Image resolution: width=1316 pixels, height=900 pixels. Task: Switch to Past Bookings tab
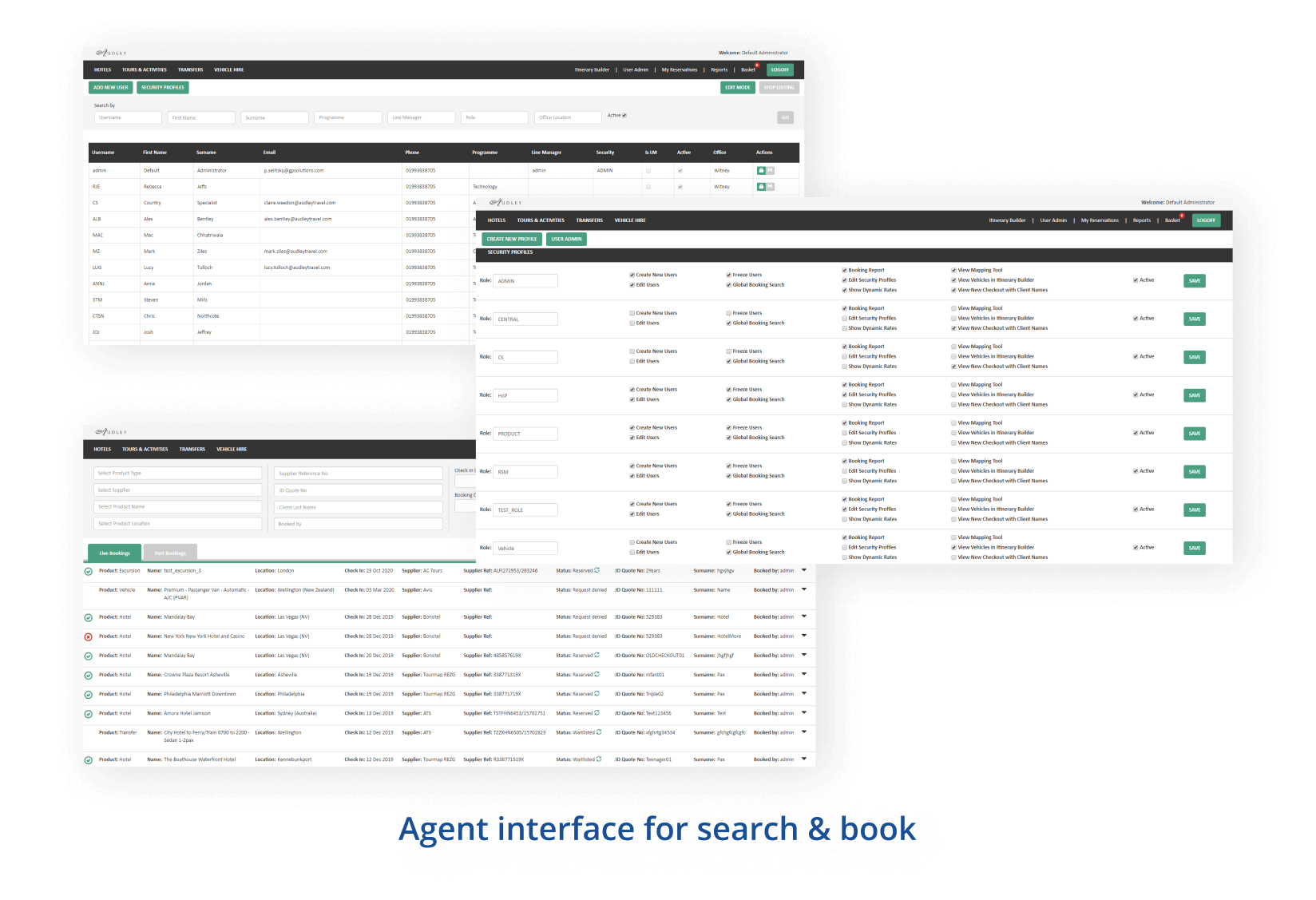pos(170,553)
